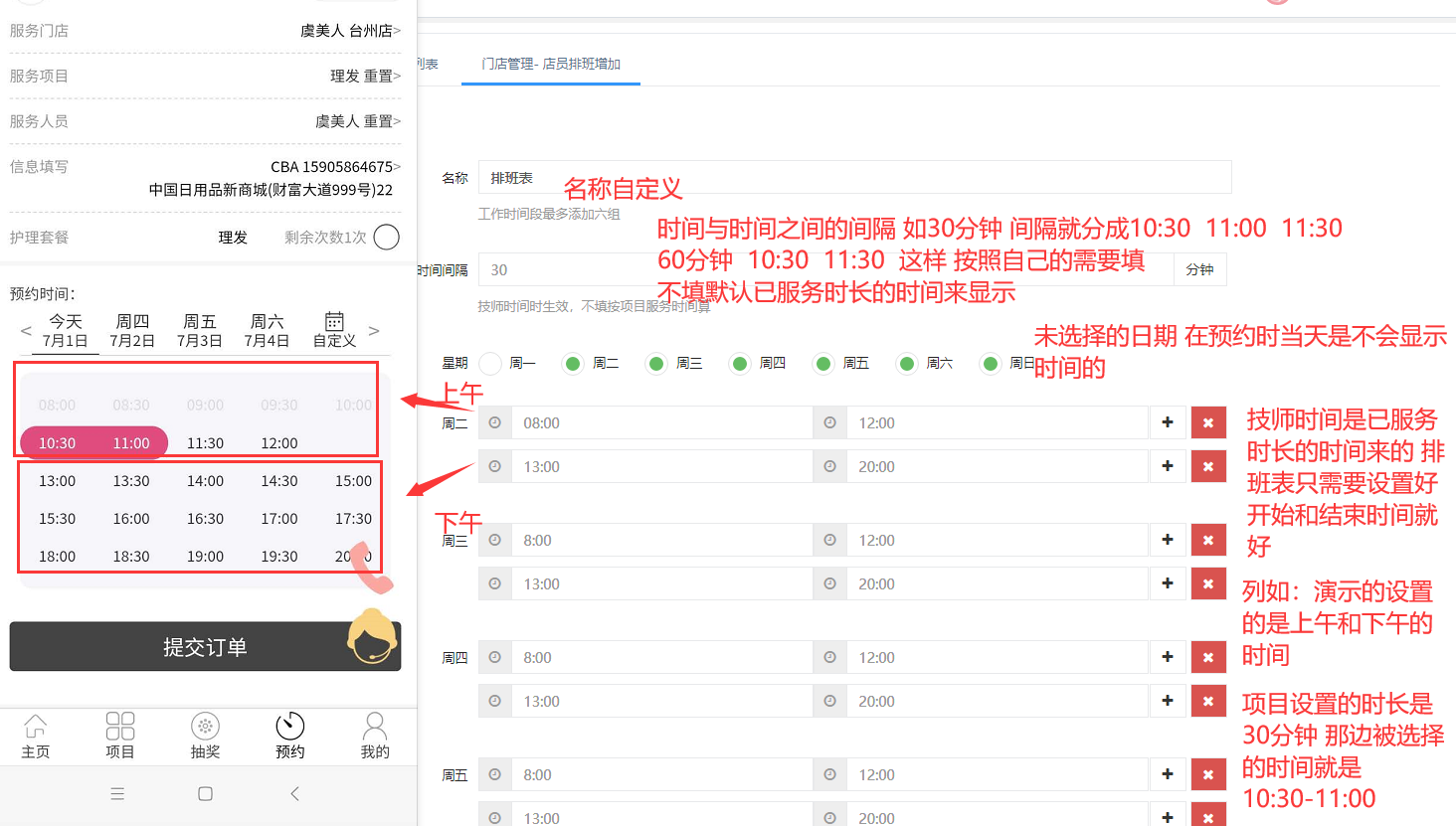Show earlier dates with left arrow
This screenshot has height=826, width=1456.
26,331
